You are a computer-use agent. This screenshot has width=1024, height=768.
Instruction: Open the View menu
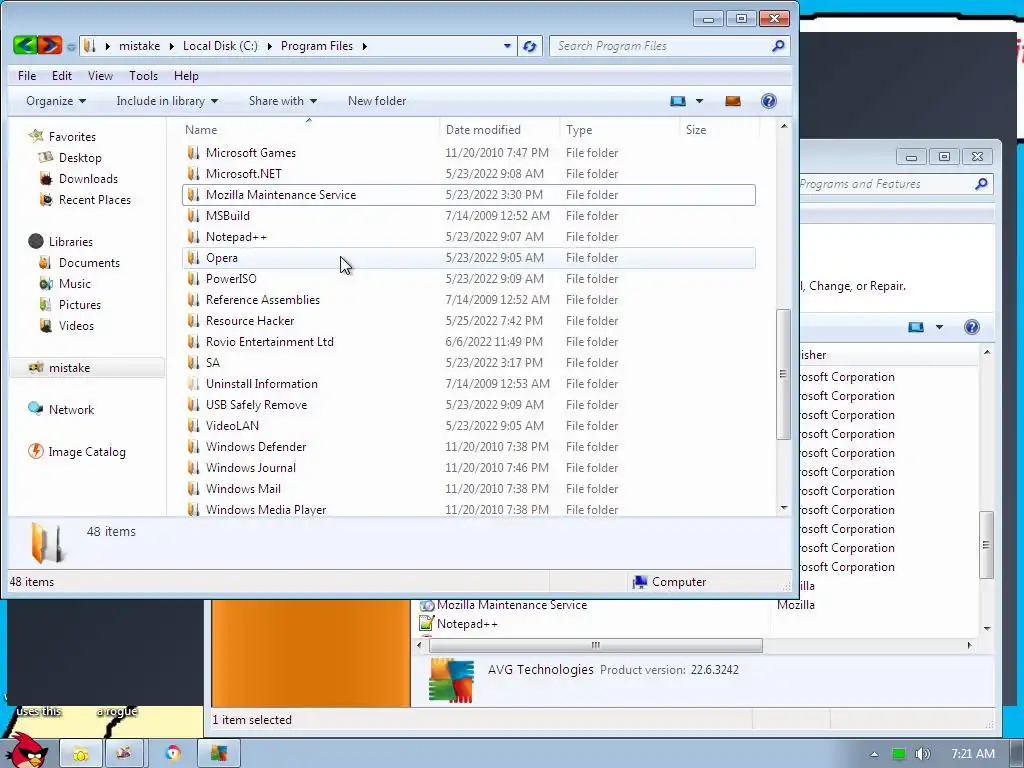pos(100,76)
